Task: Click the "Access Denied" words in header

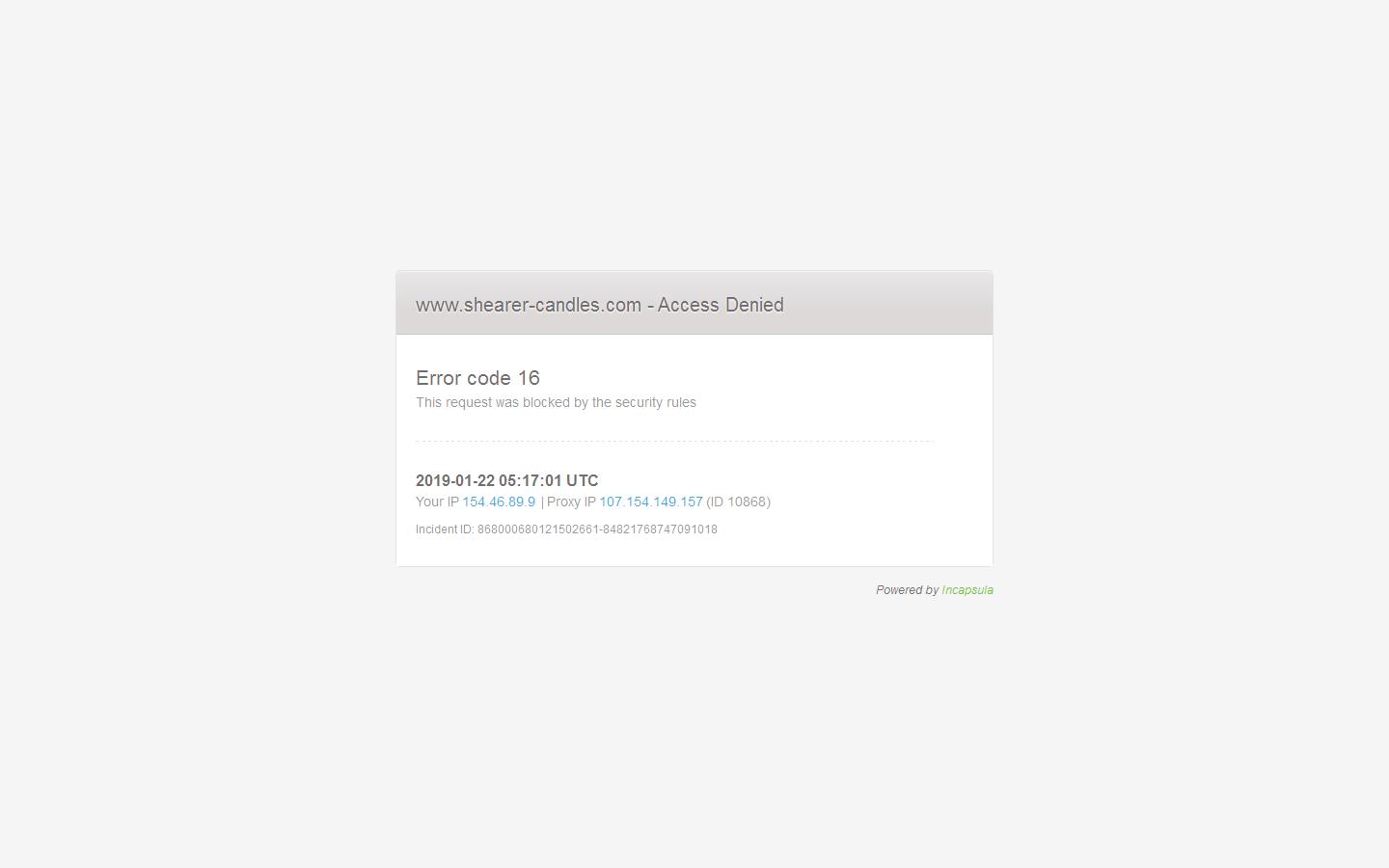Action: coord(721,305)
